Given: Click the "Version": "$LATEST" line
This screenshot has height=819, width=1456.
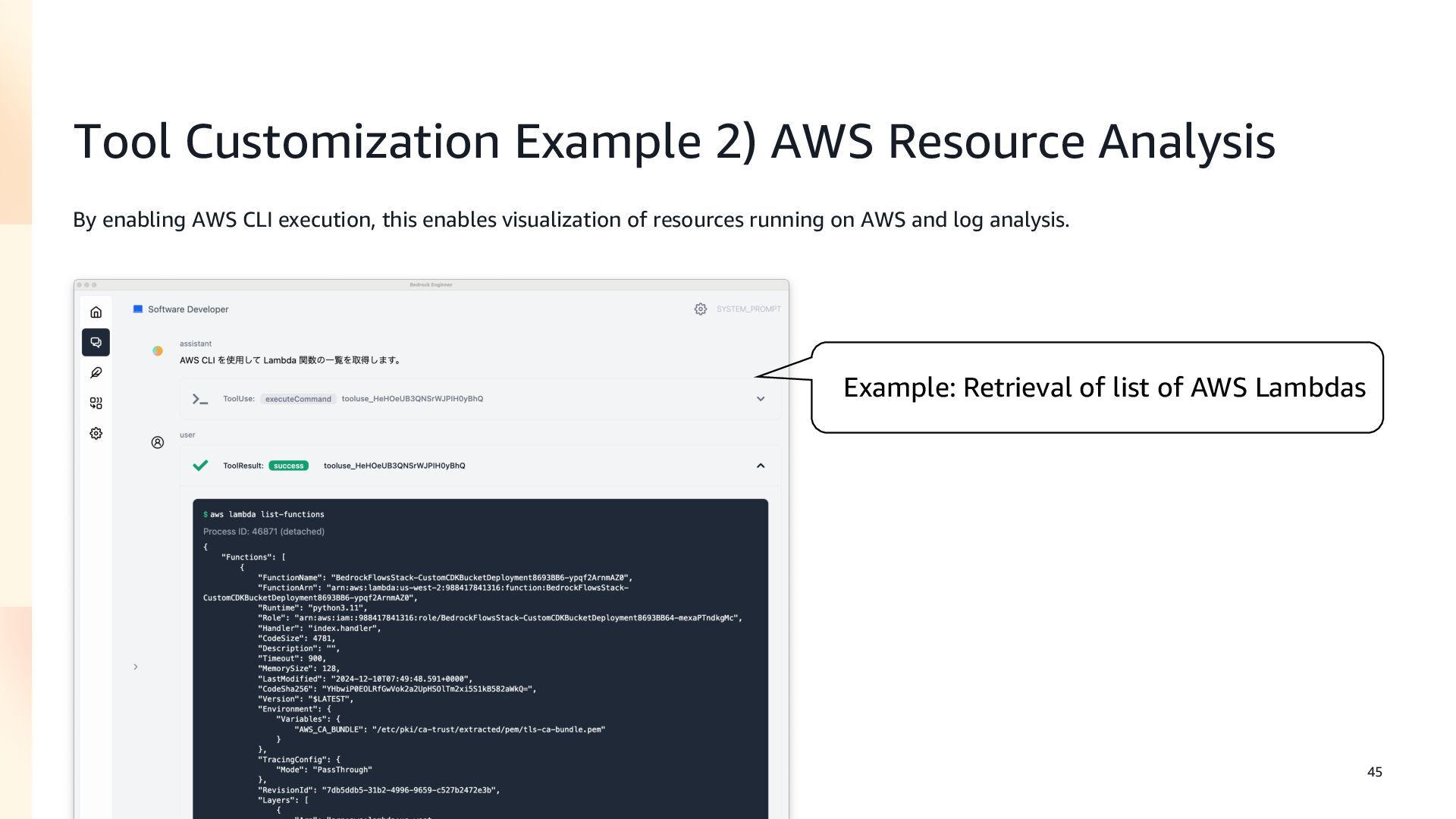Looking at the screenshot, I should 306,698.
